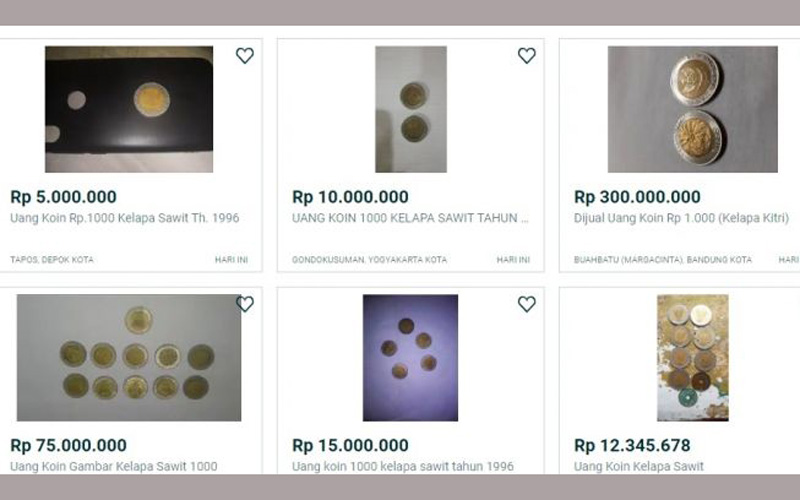
Task: Click the Rp 300.000.000 price
Action: point(637,197)
